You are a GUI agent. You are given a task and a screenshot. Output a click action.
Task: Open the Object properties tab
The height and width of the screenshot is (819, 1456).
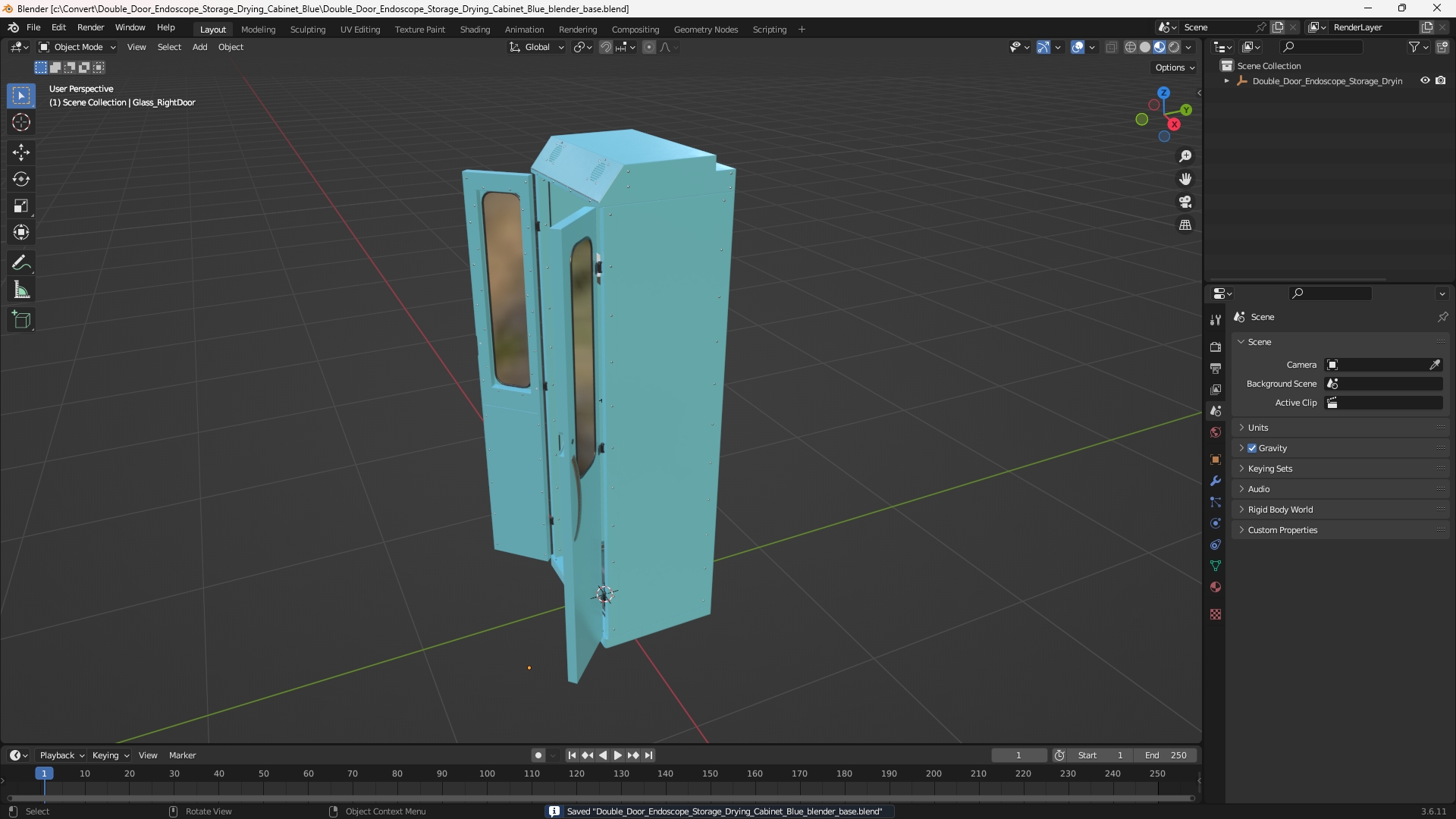tap(1216, 460)
